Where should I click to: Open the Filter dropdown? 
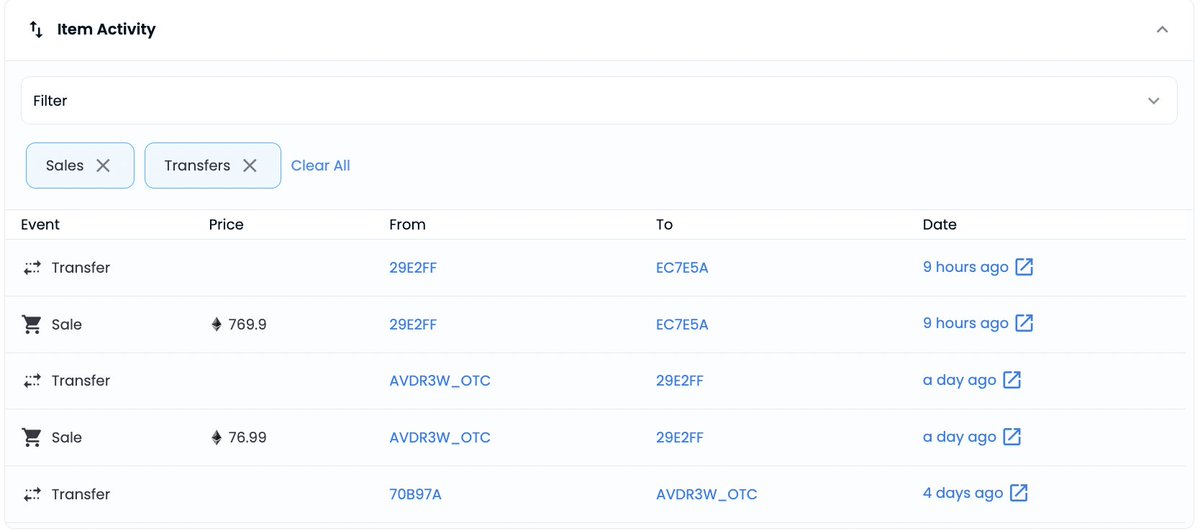(x=599, y=101)
